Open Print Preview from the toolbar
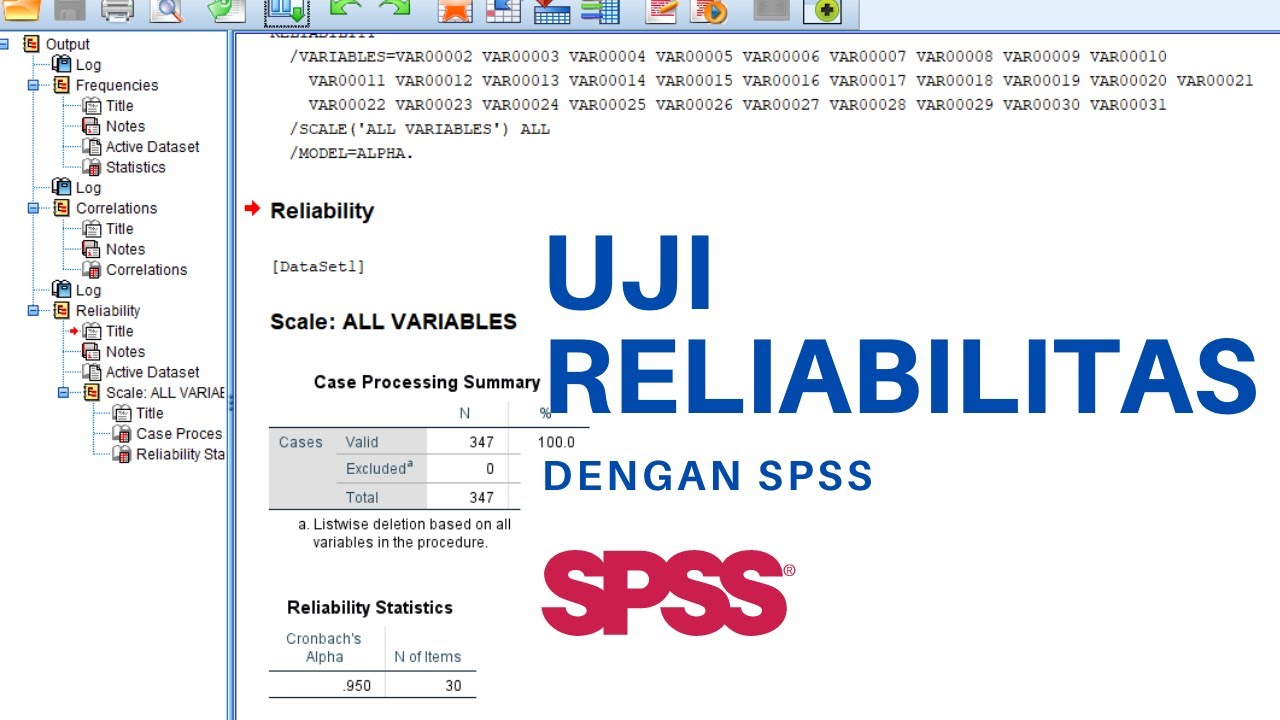1280x720 pixels. click(x=165, y=9)
